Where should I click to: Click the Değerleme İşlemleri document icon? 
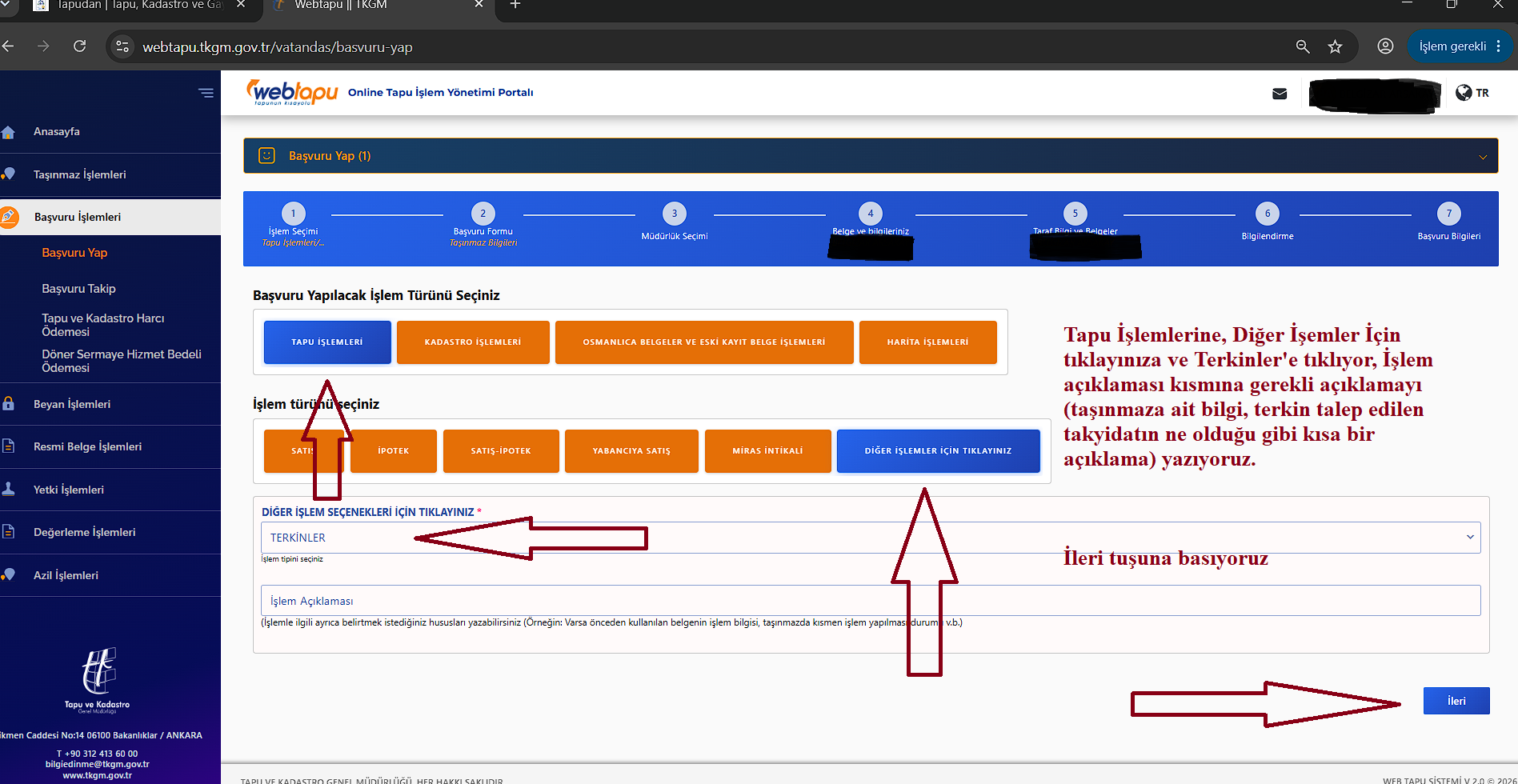[x=8, y=531]
